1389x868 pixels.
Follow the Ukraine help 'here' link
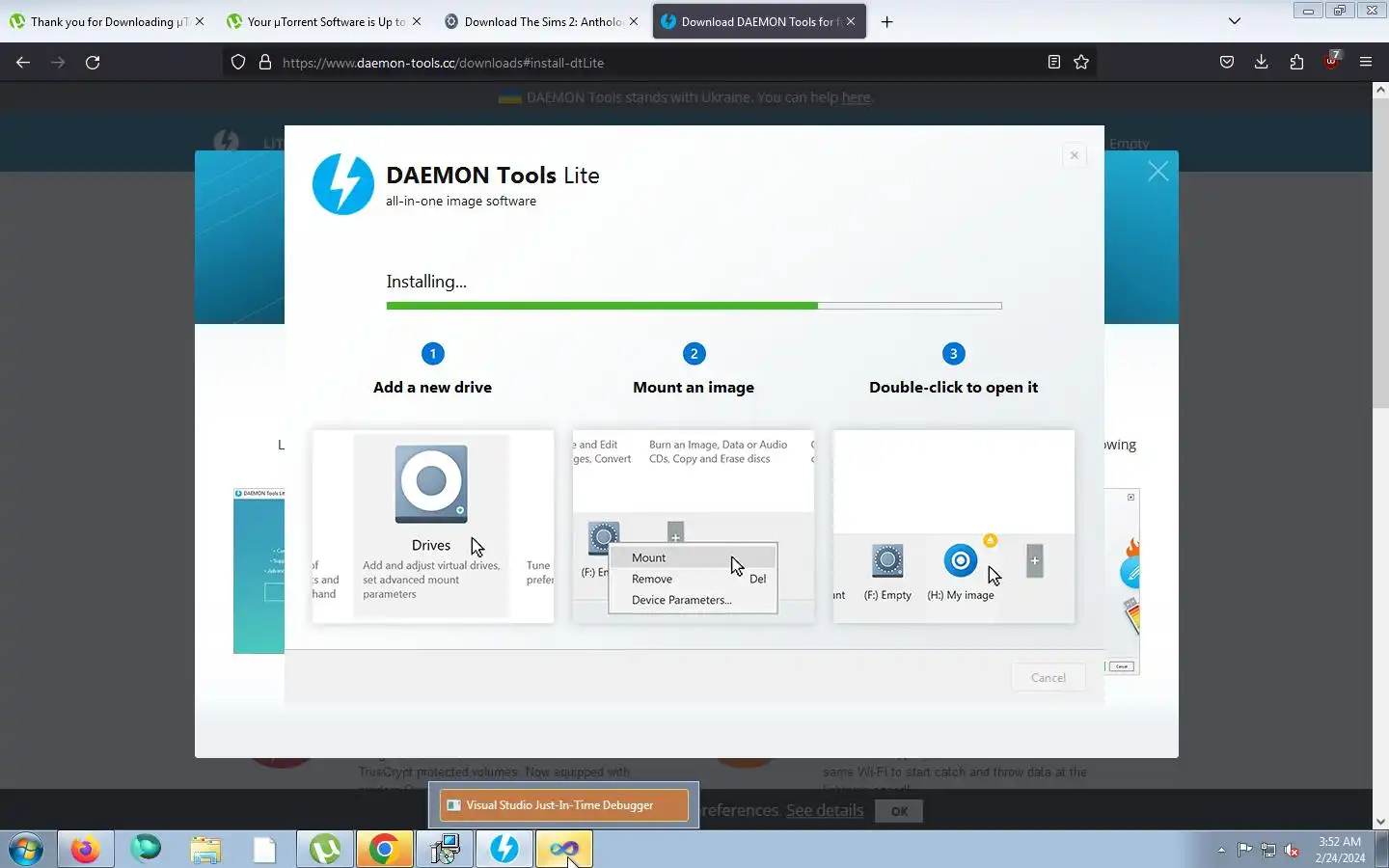856,97
